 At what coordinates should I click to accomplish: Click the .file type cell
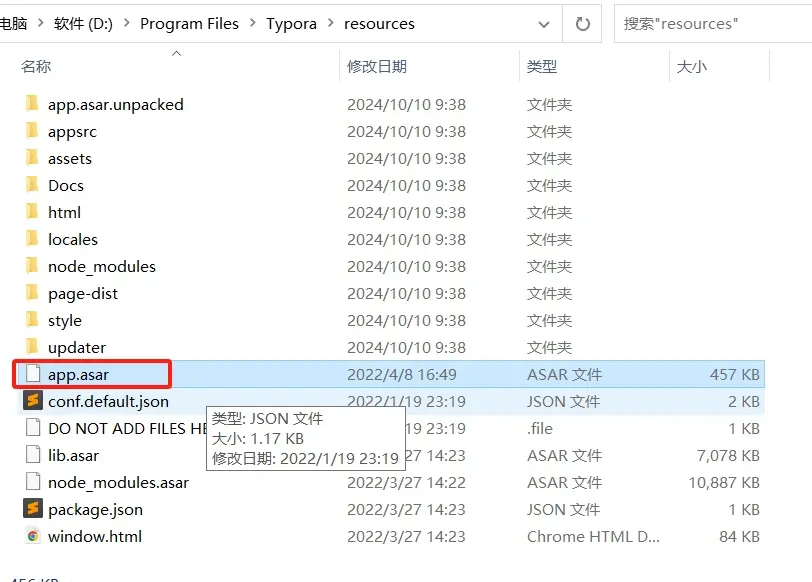click(540, 428)
